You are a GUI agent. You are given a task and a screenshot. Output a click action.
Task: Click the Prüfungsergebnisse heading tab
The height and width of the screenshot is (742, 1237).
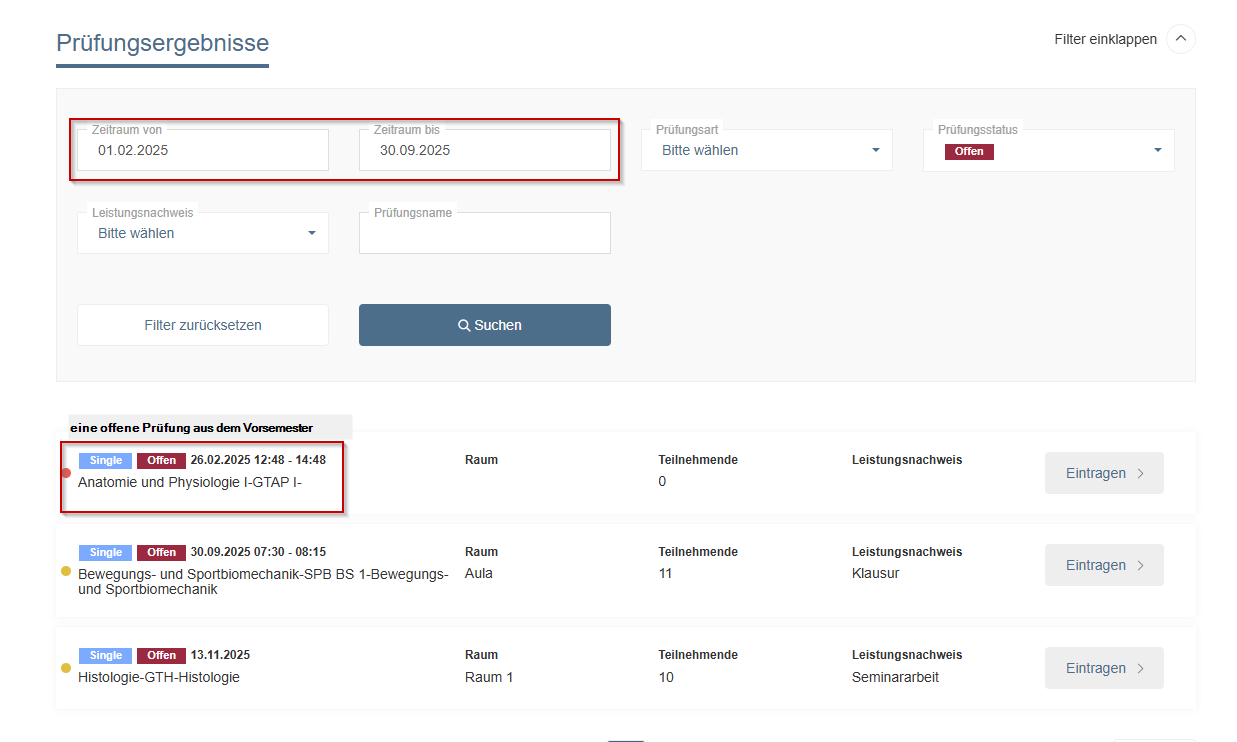point(162,43)
